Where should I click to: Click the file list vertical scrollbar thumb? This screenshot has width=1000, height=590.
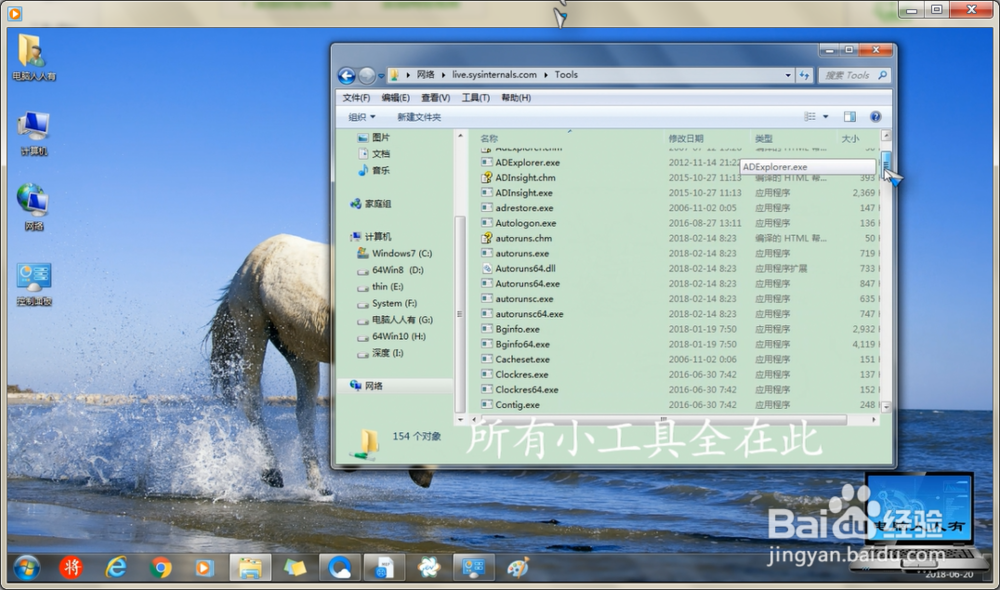pyautogui.click(x=886, y=161)
